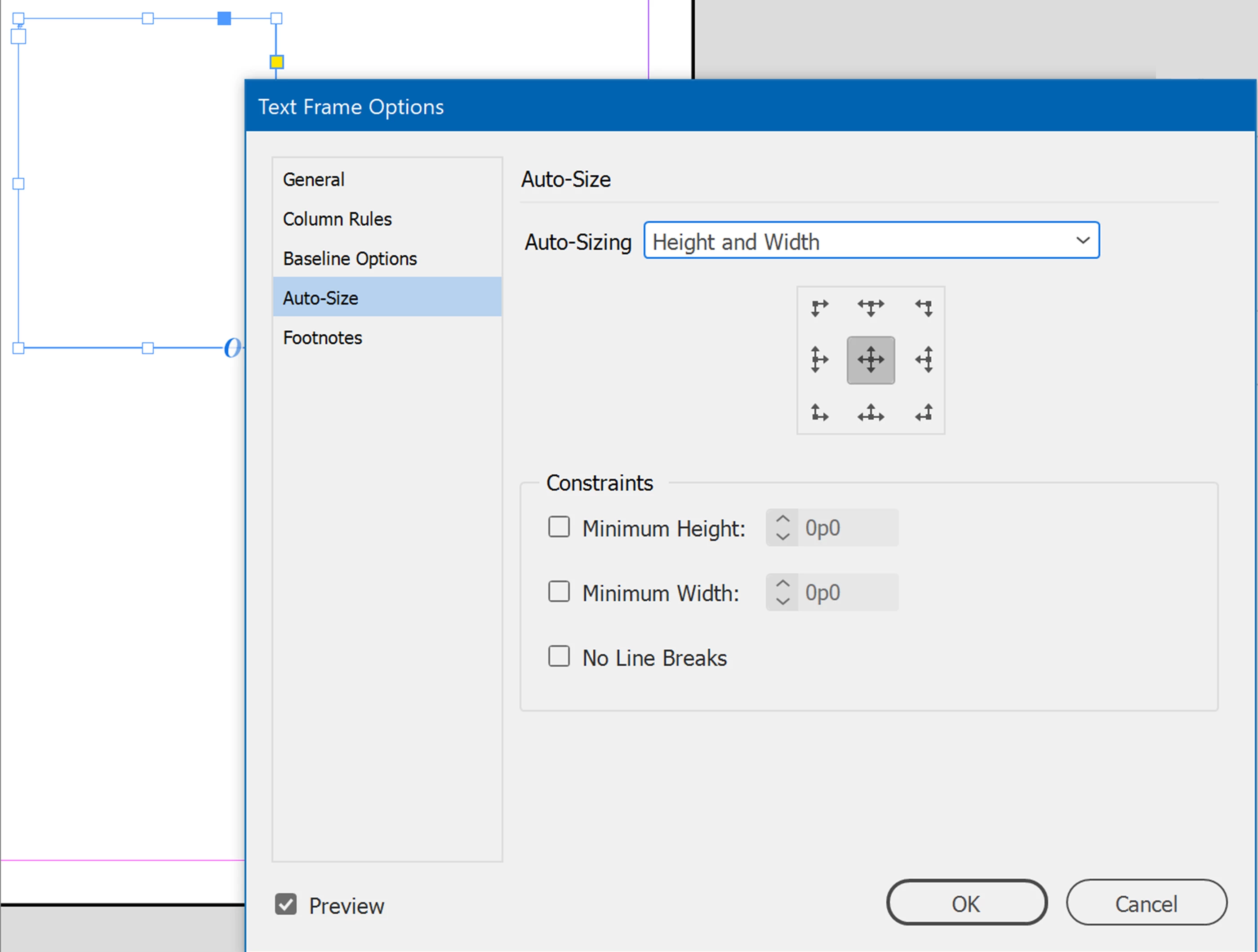This screenshot has width=1258, height=952.
Task: Click the yellow anchored-object square on frame
Action: click(276, 62)
